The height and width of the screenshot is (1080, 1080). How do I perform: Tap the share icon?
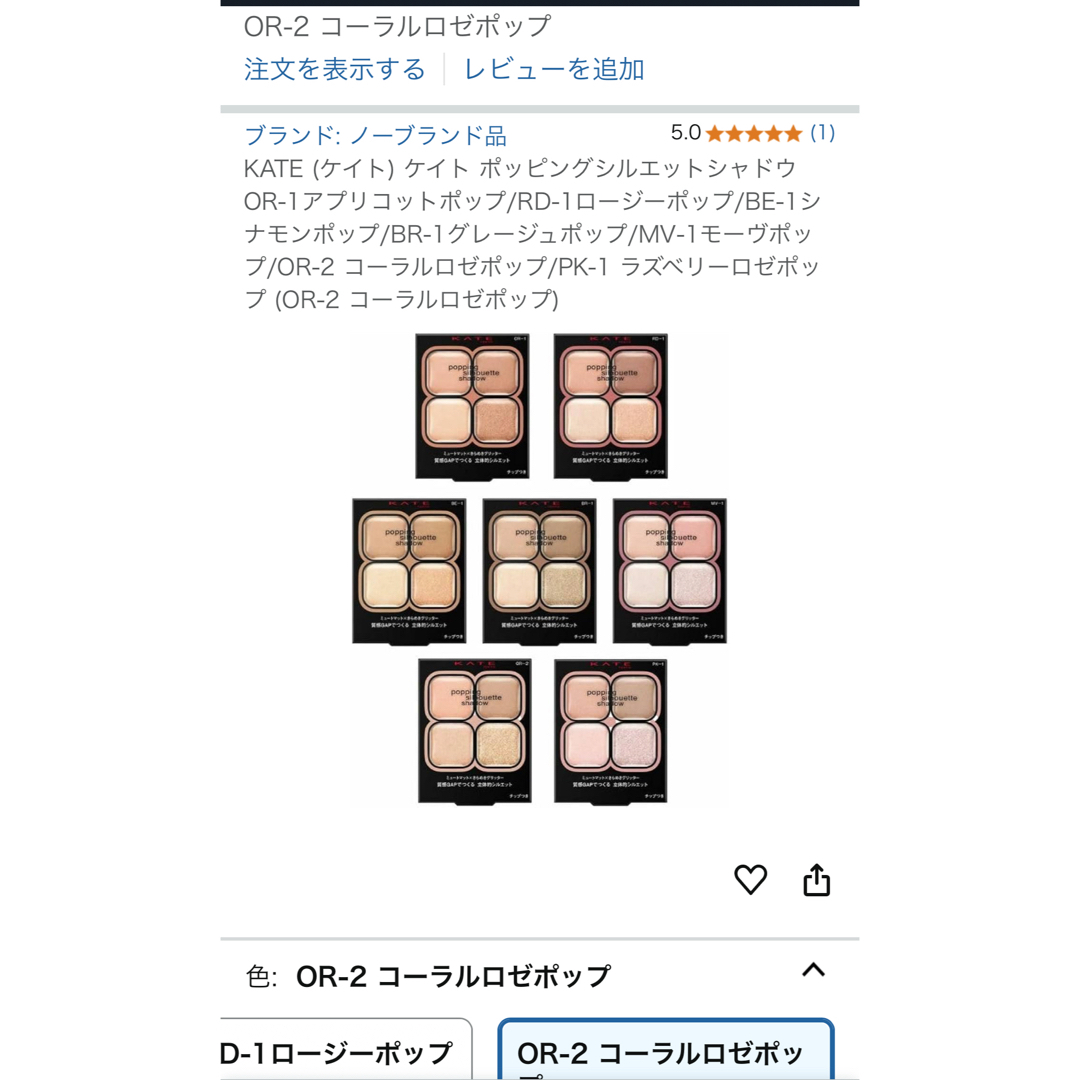(x=816, y=880)
